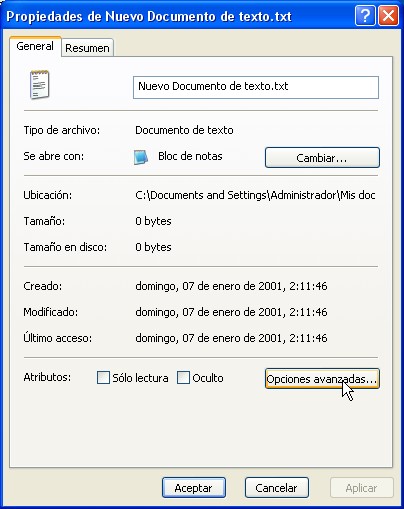The height and width of the screenshot is (509, 404).
Task: Enable the Sólo lectura checkbox
Action: (103, 378)
